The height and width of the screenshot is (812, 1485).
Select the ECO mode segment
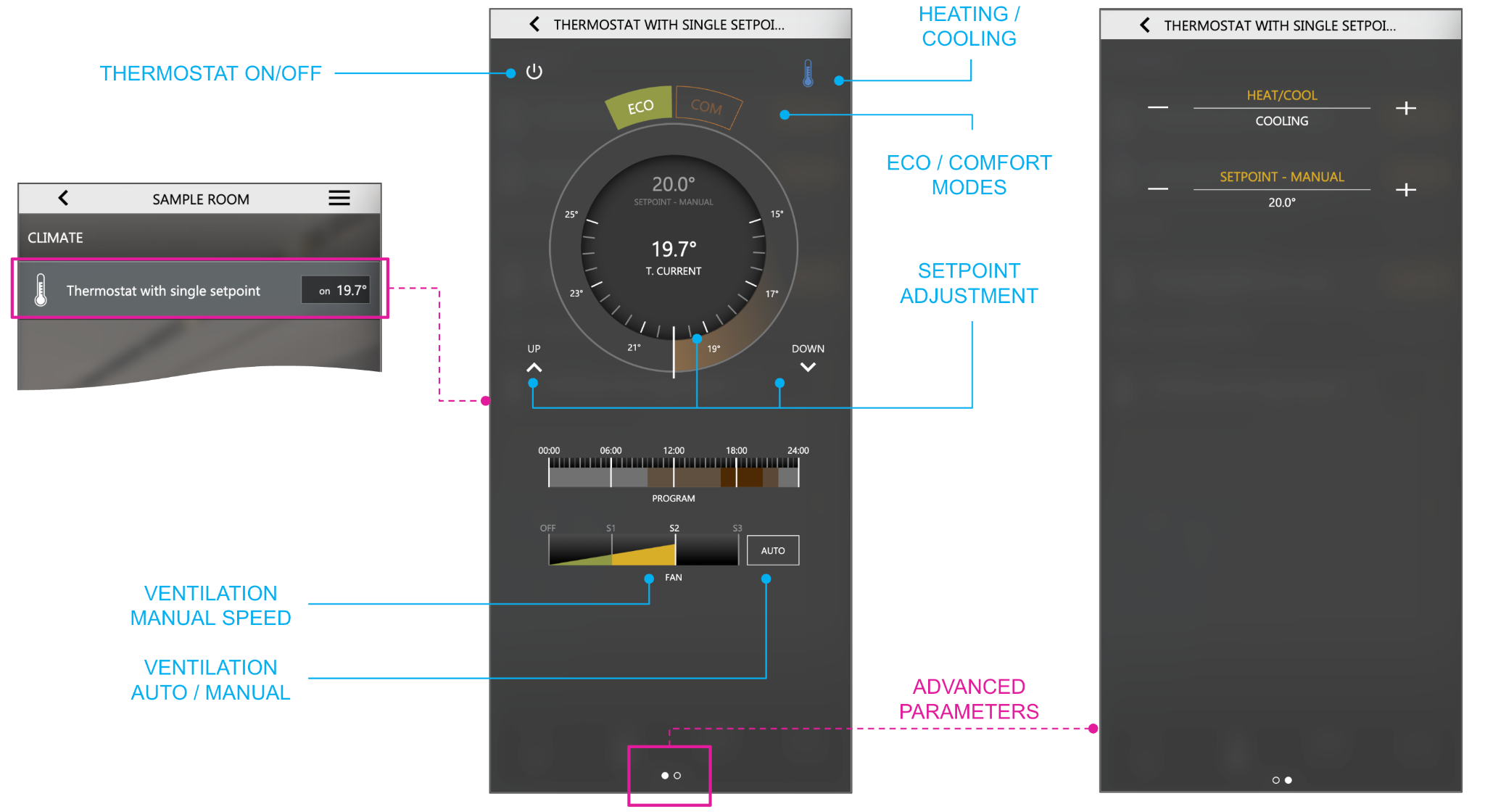tap(640, 107)
